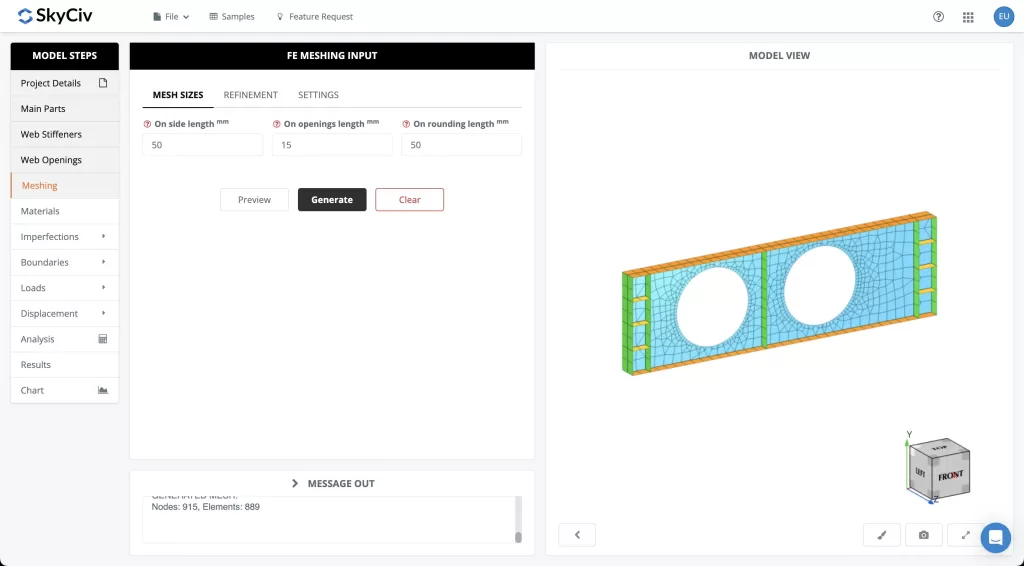Select the Analysis step
Viewport: 1024px width, 566px height.
click(x=65, y=339)
